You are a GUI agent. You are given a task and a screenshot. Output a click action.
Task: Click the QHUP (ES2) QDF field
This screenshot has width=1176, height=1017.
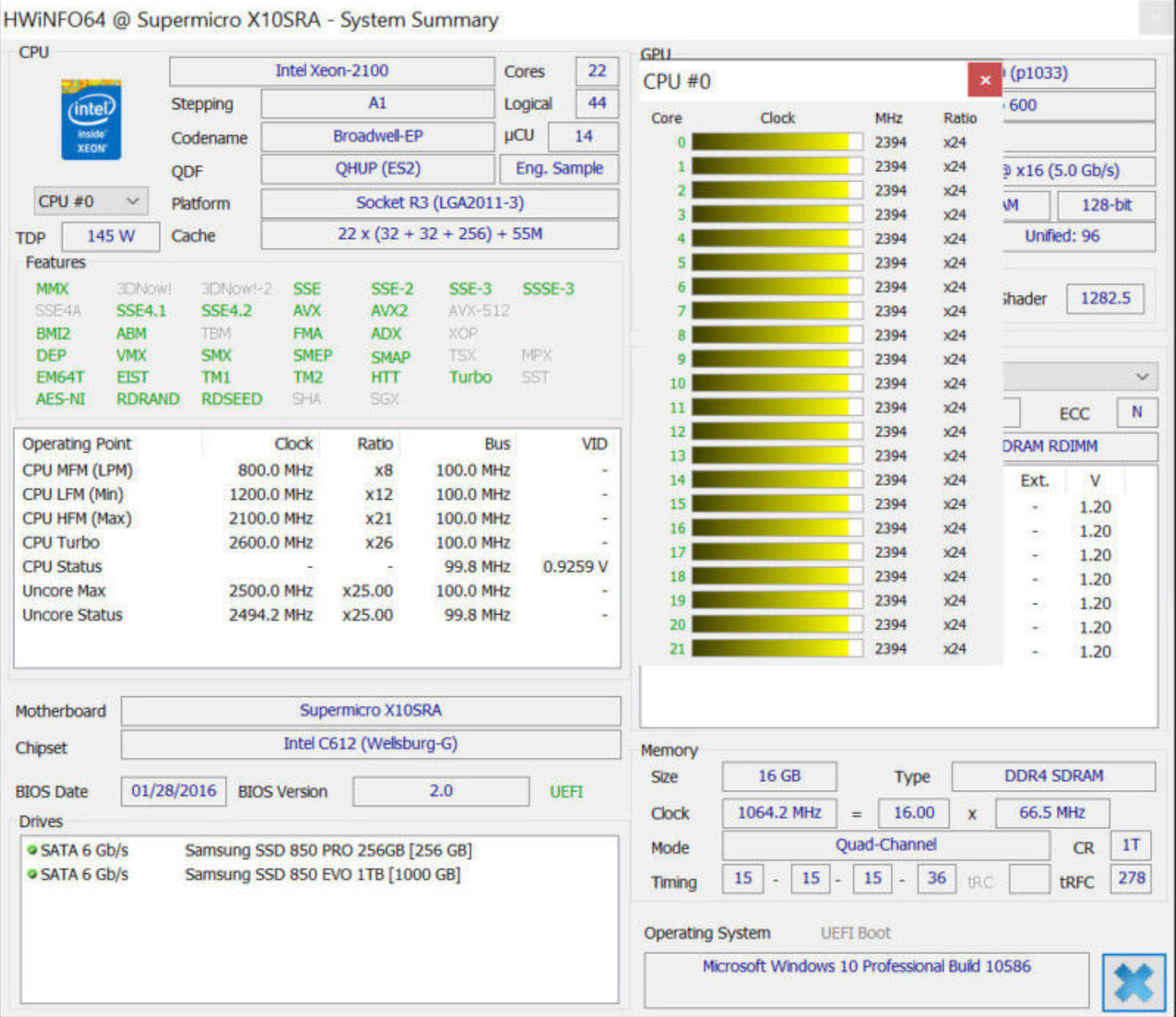(377, 169)
